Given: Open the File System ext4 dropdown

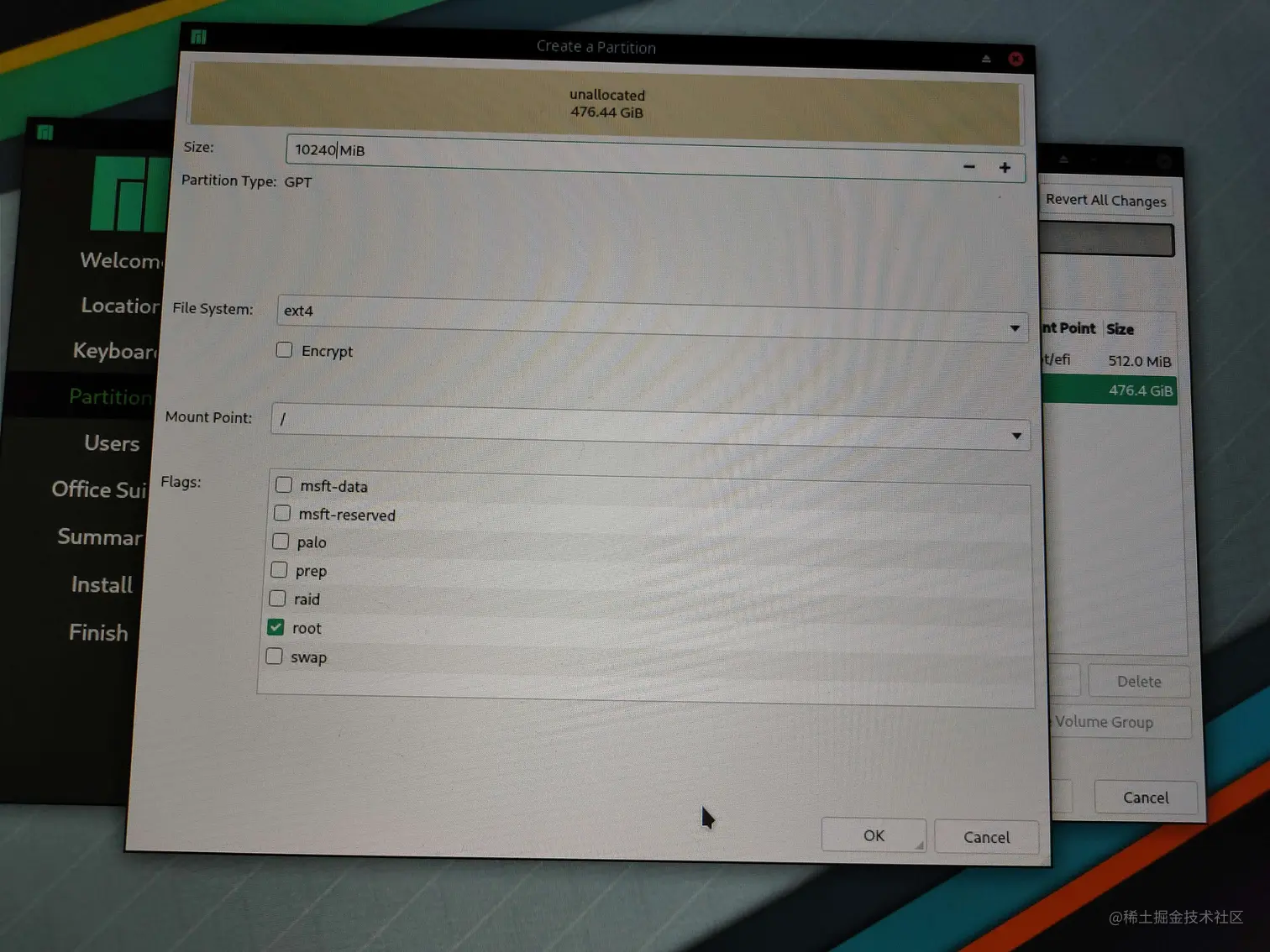Looking at the screenshot, I should [652, 318].
